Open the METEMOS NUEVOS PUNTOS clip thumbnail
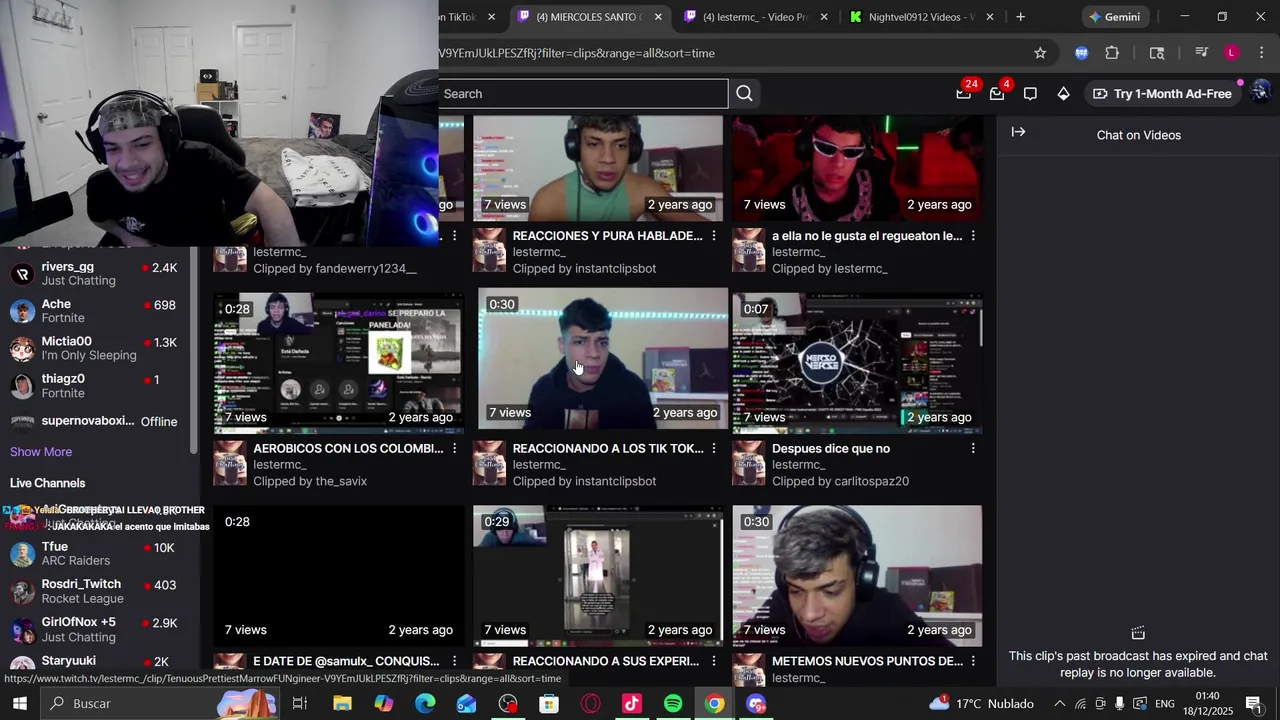 857,576
